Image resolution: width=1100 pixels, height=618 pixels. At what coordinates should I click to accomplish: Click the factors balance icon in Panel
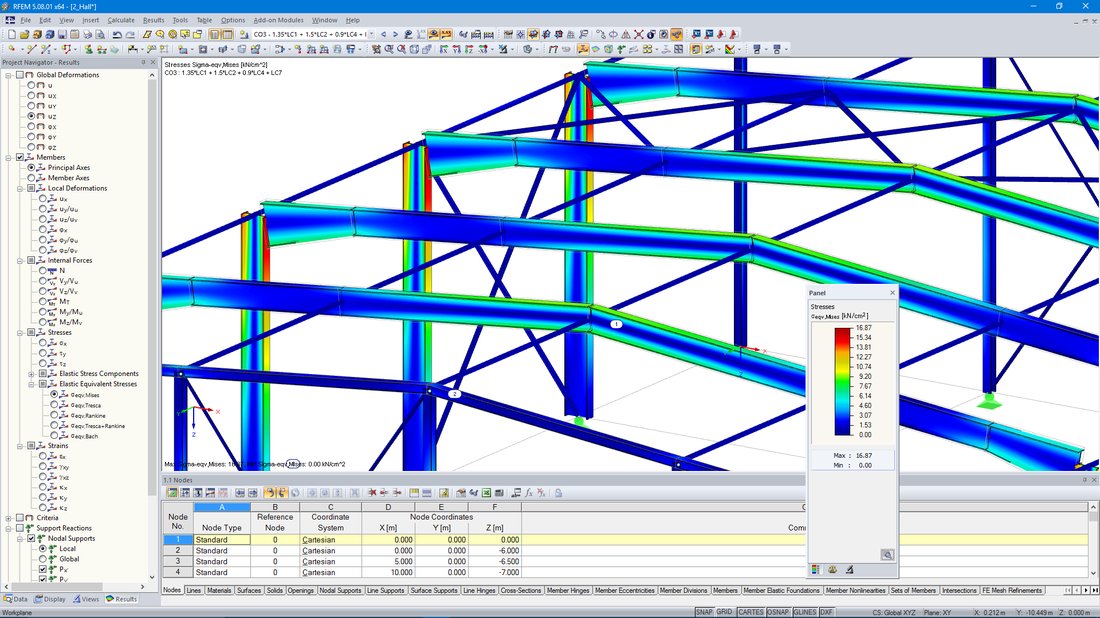click(x=832, y=570)
